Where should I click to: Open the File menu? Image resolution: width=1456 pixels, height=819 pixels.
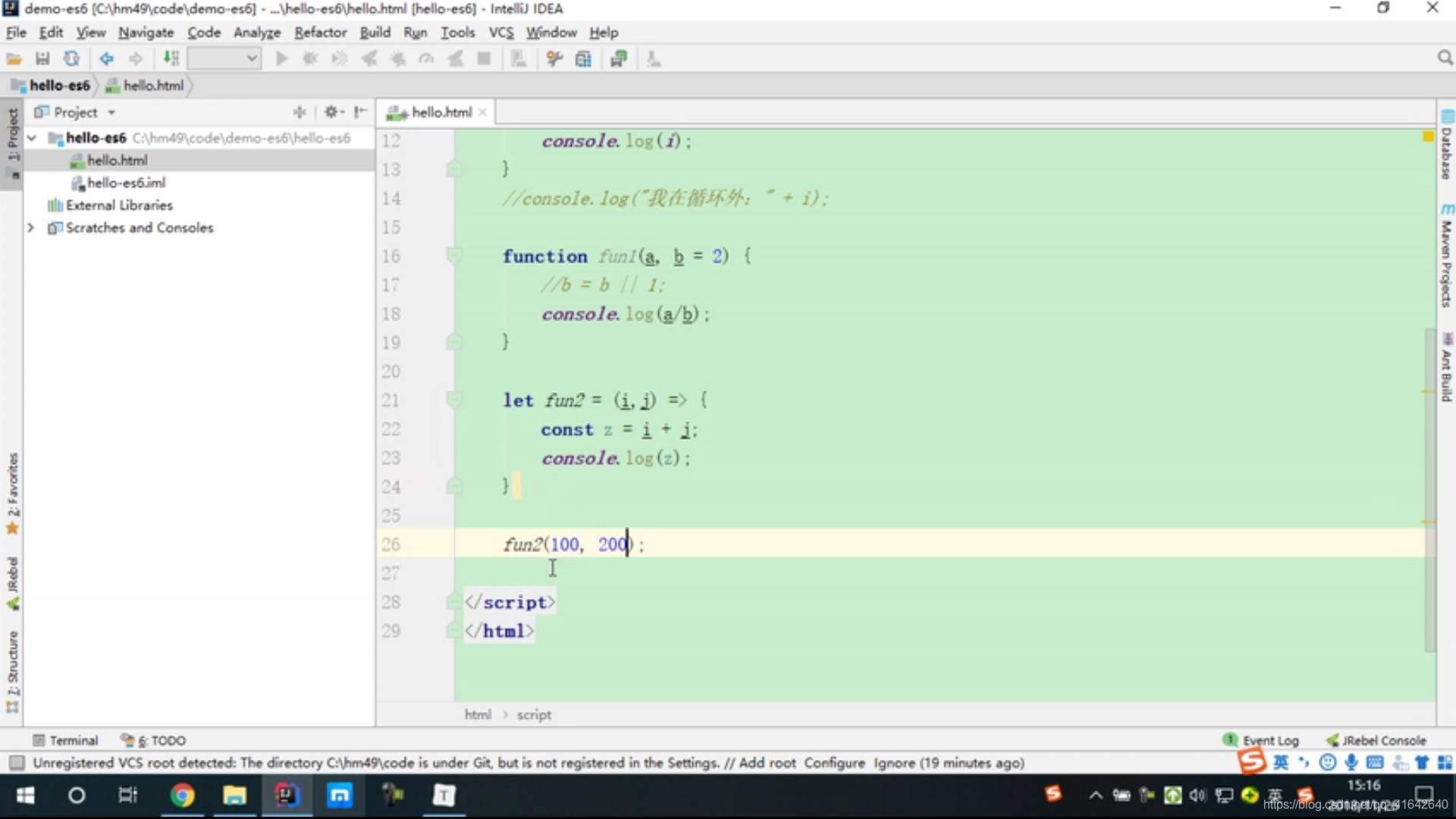click(x=16, y=33)
